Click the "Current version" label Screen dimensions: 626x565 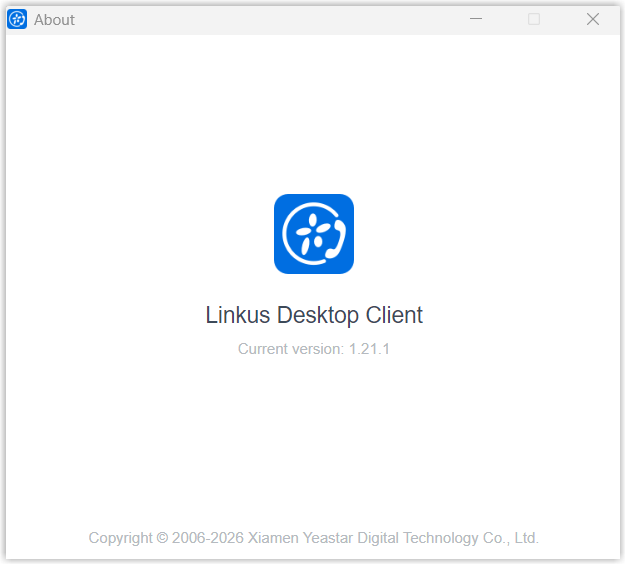[290, 349]
